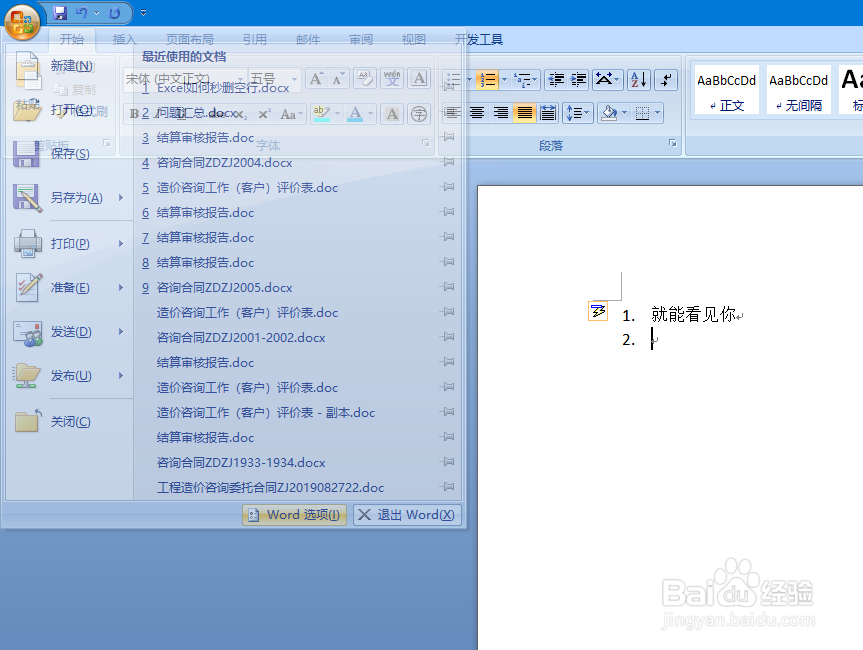Click the numbered list icon in ribbon
This screenshot has width=863, height=650.
(488, 80)
